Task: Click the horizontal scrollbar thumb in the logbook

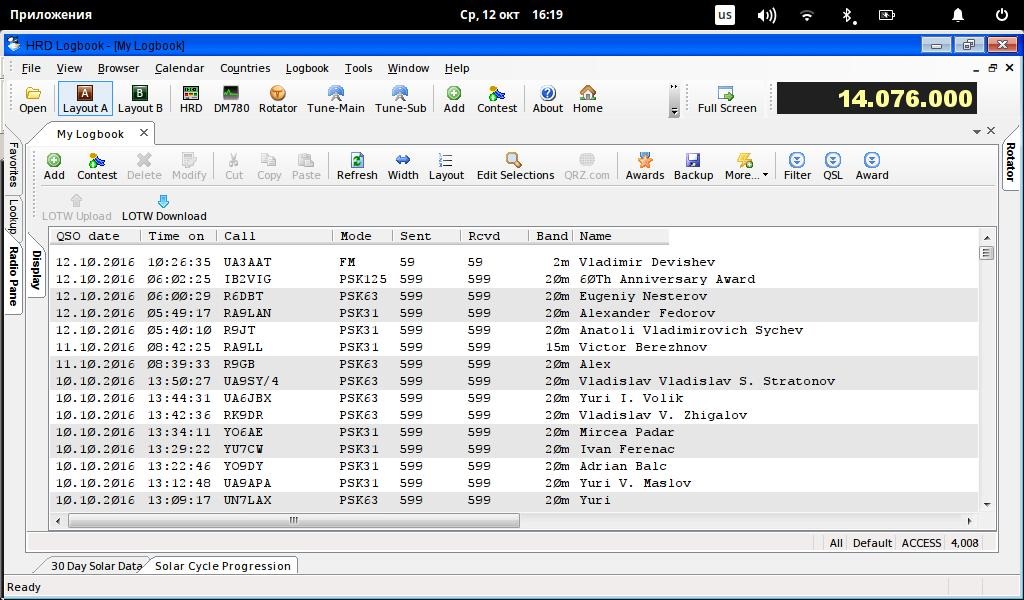Action: click(x=294, y=520)
